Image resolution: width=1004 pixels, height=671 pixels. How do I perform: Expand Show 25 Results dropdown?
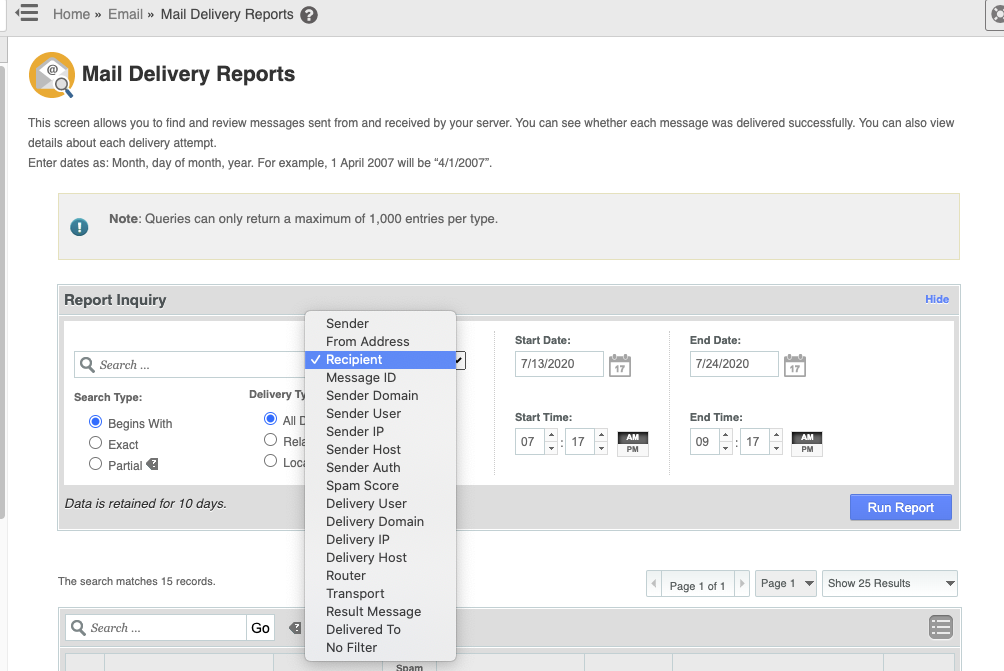point(890,583)
